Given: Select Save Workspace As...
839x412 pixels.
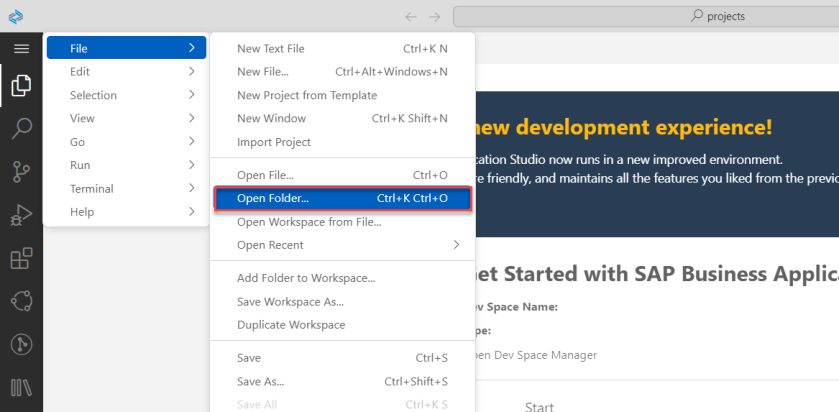Looking at the screenshot, I should point(342,302).
